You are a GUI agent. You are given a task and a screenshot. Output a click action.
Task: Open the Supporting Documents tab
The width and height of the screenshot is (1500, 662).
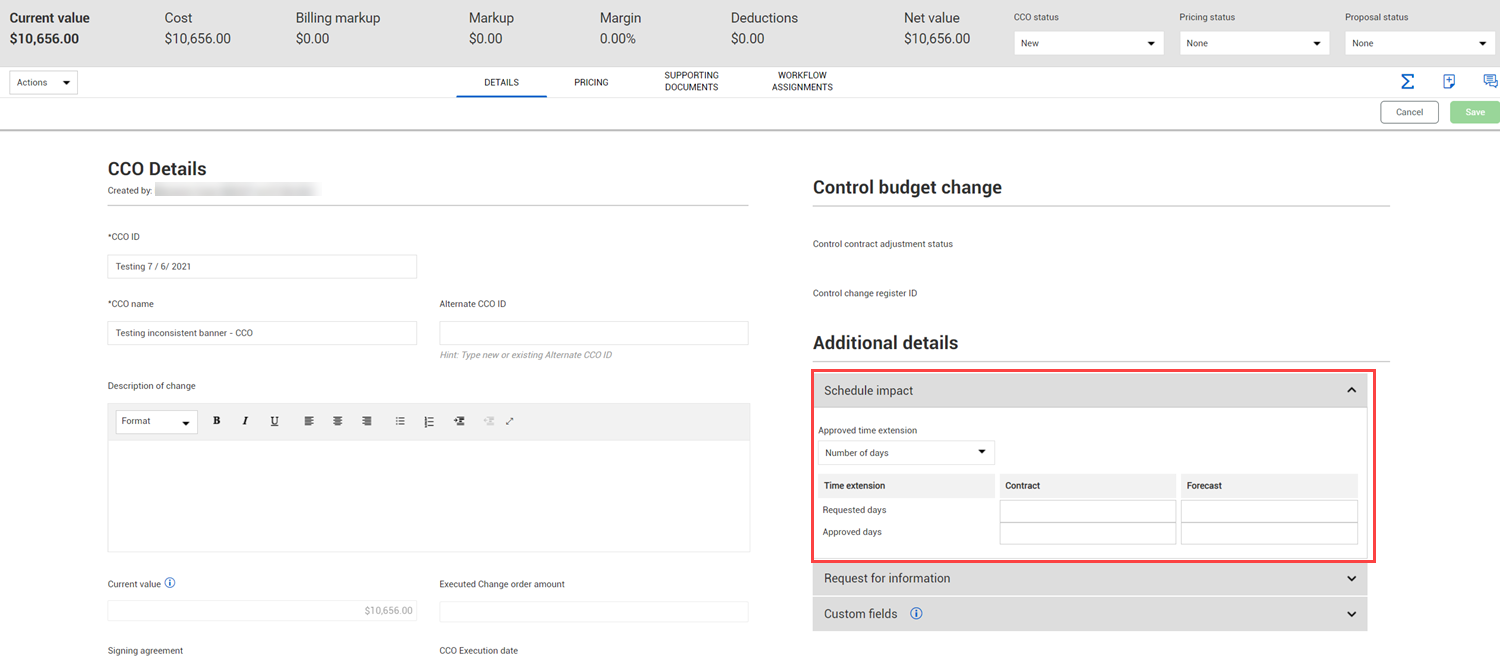coord(691,81)
